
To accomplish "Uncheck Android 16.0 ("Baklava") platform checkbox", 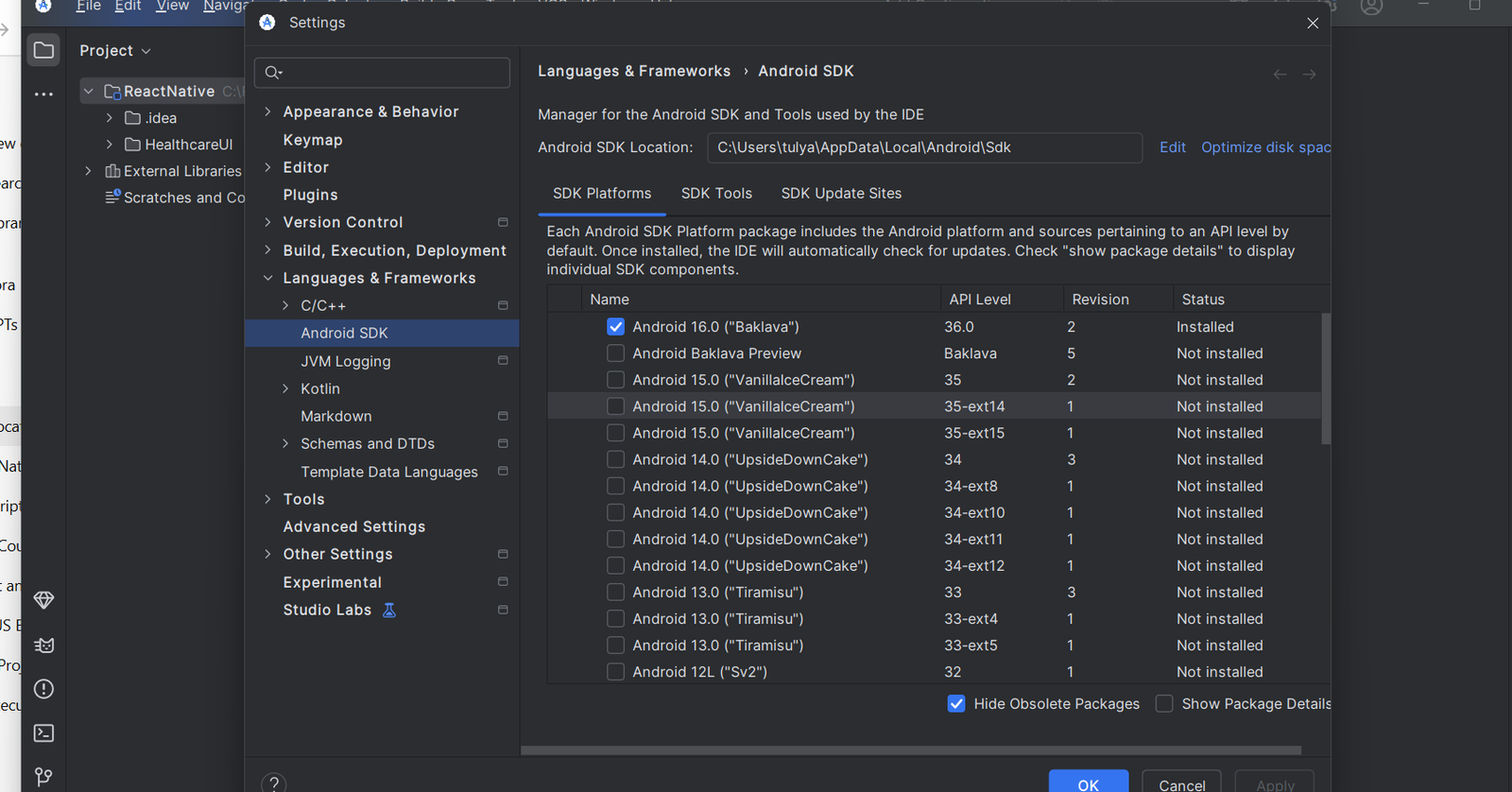I will coord(615,327).
